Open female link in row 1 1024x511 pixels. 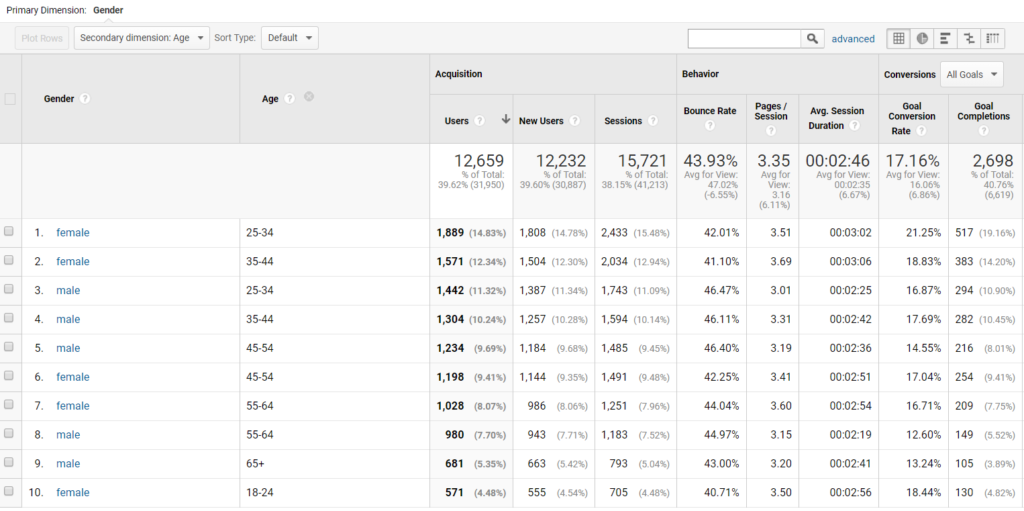pos(72,233)
